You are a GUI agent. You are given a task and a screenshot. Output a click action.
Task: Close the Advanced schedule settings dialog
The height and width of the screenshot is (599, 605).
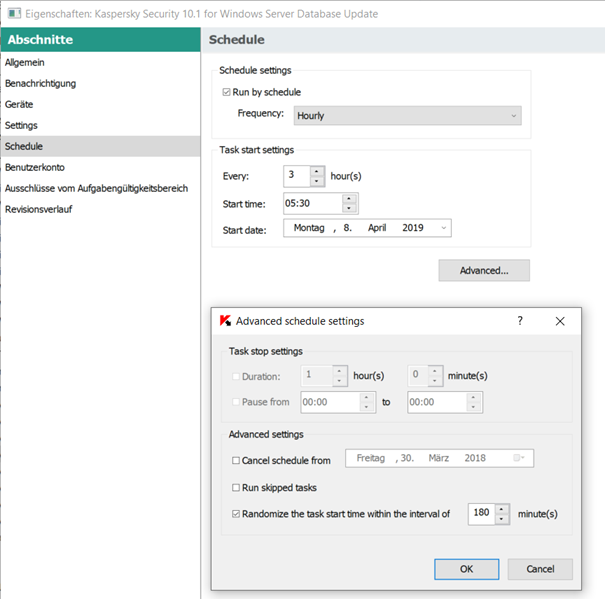pos(560,321)
